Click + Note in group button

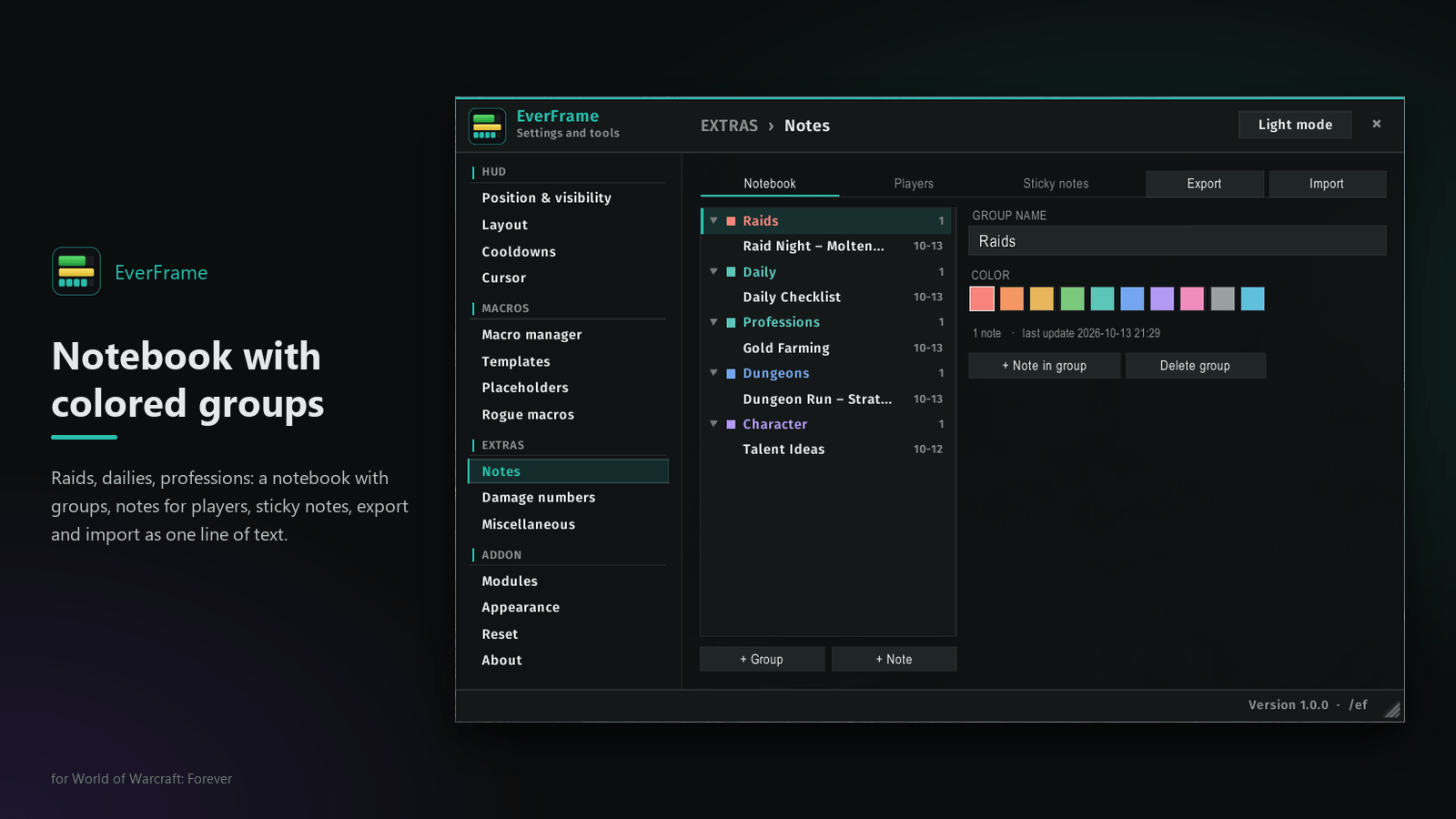click(x=1044, y=366)
